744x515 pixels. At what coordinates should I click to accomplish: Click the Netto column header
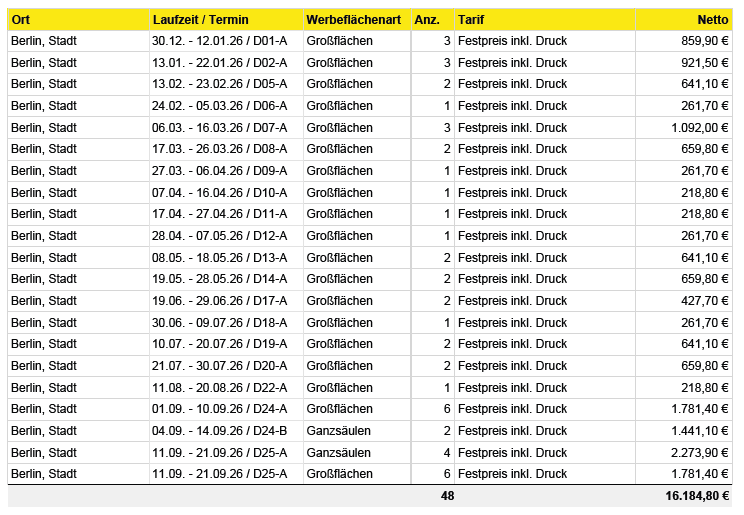pos(713,20)
